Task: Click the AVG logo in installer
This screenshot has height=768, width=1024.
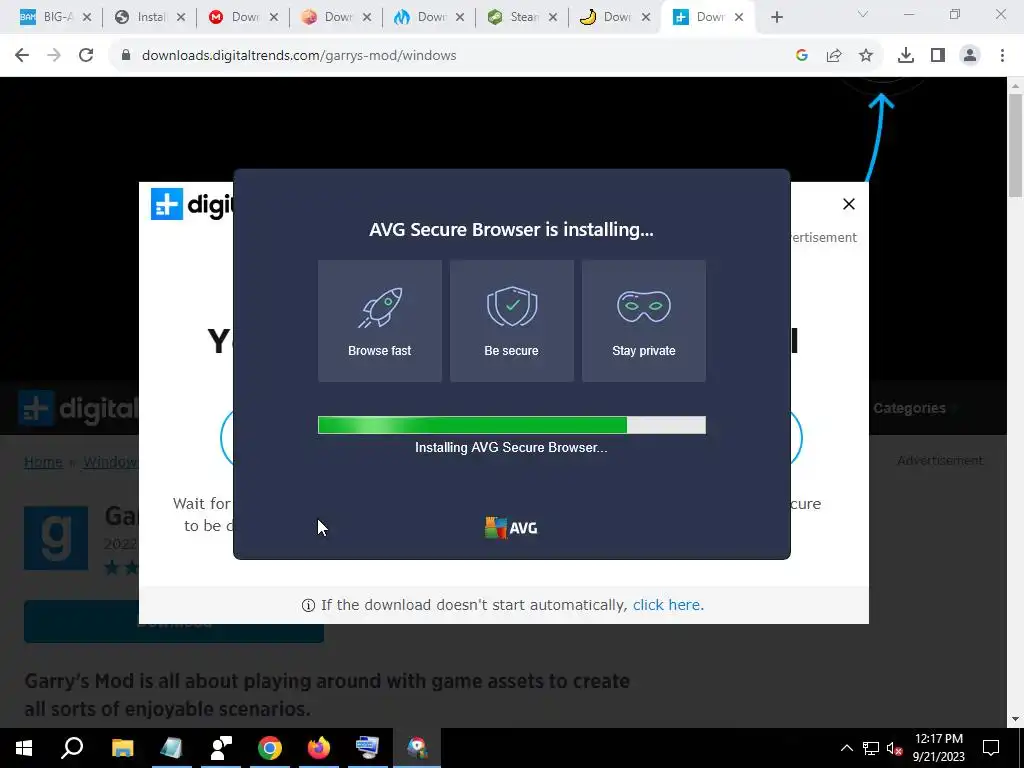Action: click(511, 528)
